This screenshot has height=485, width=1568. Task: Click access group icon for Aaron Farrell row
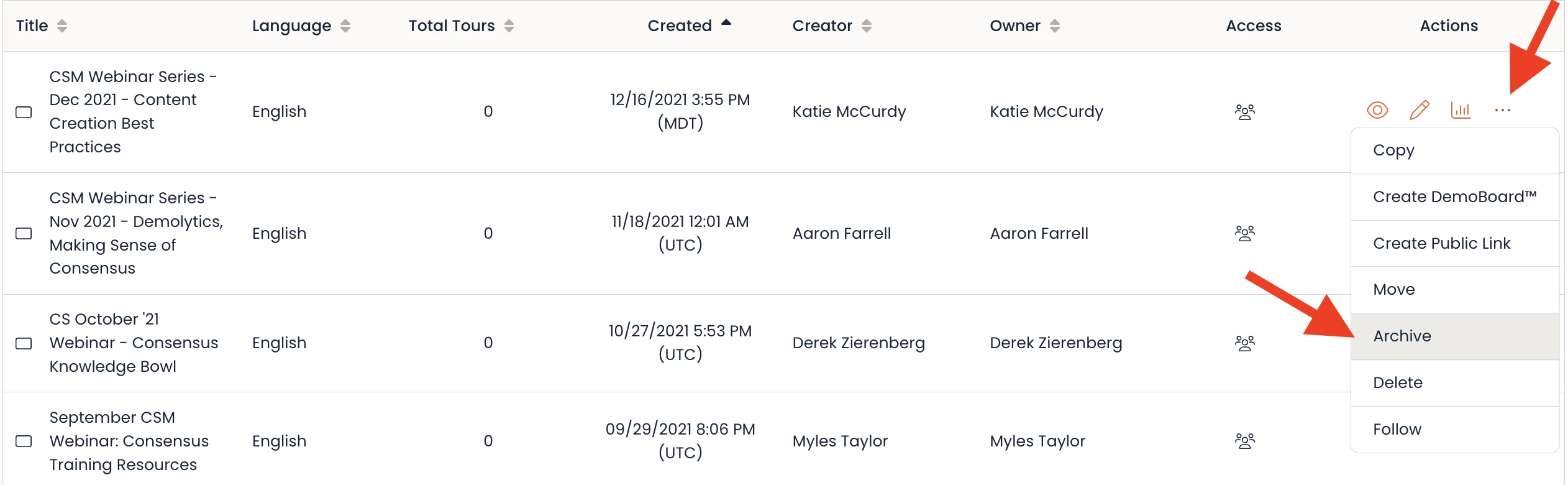1244,233
